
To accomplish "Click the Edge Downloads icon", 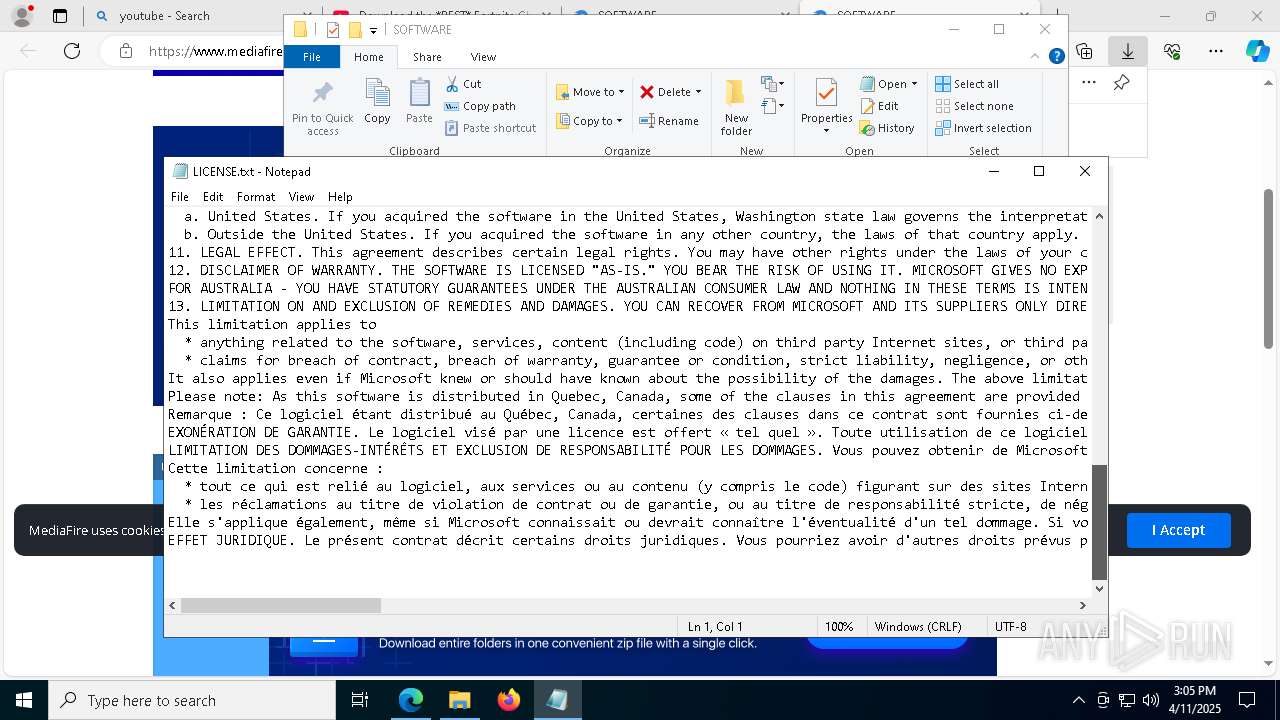I will tap(1127, 51).
